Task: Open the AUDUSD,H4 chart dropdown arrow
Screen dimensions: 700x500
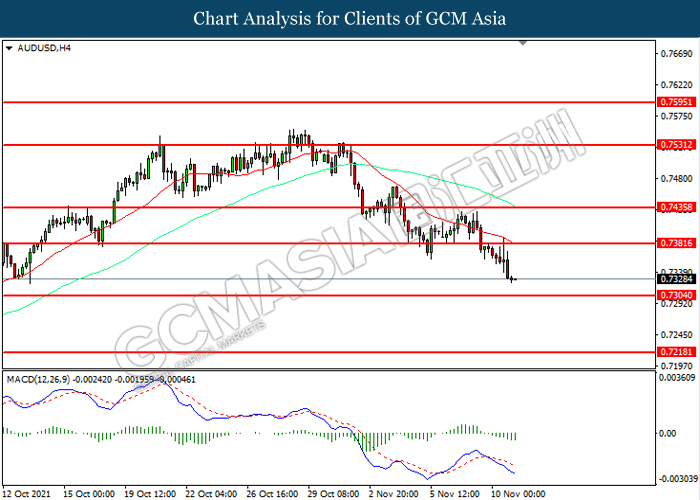Action: pos(9,48)
